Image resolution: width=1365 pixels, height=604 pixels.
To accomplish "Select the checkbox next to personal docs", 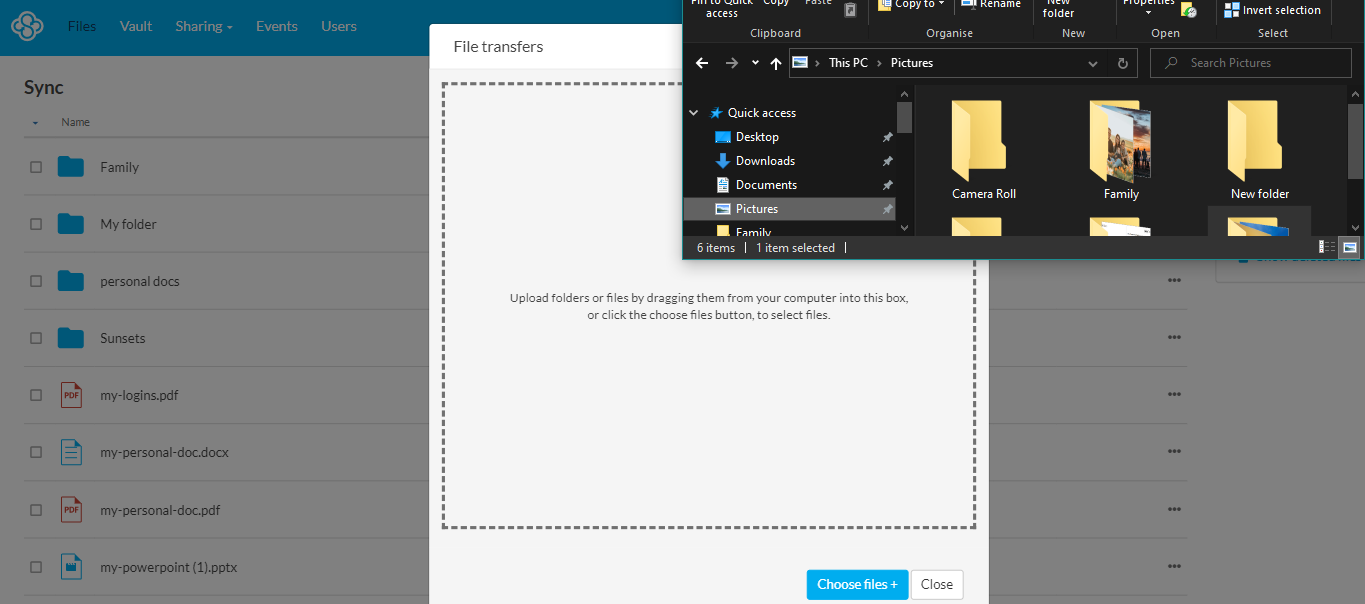I will 36,281.
